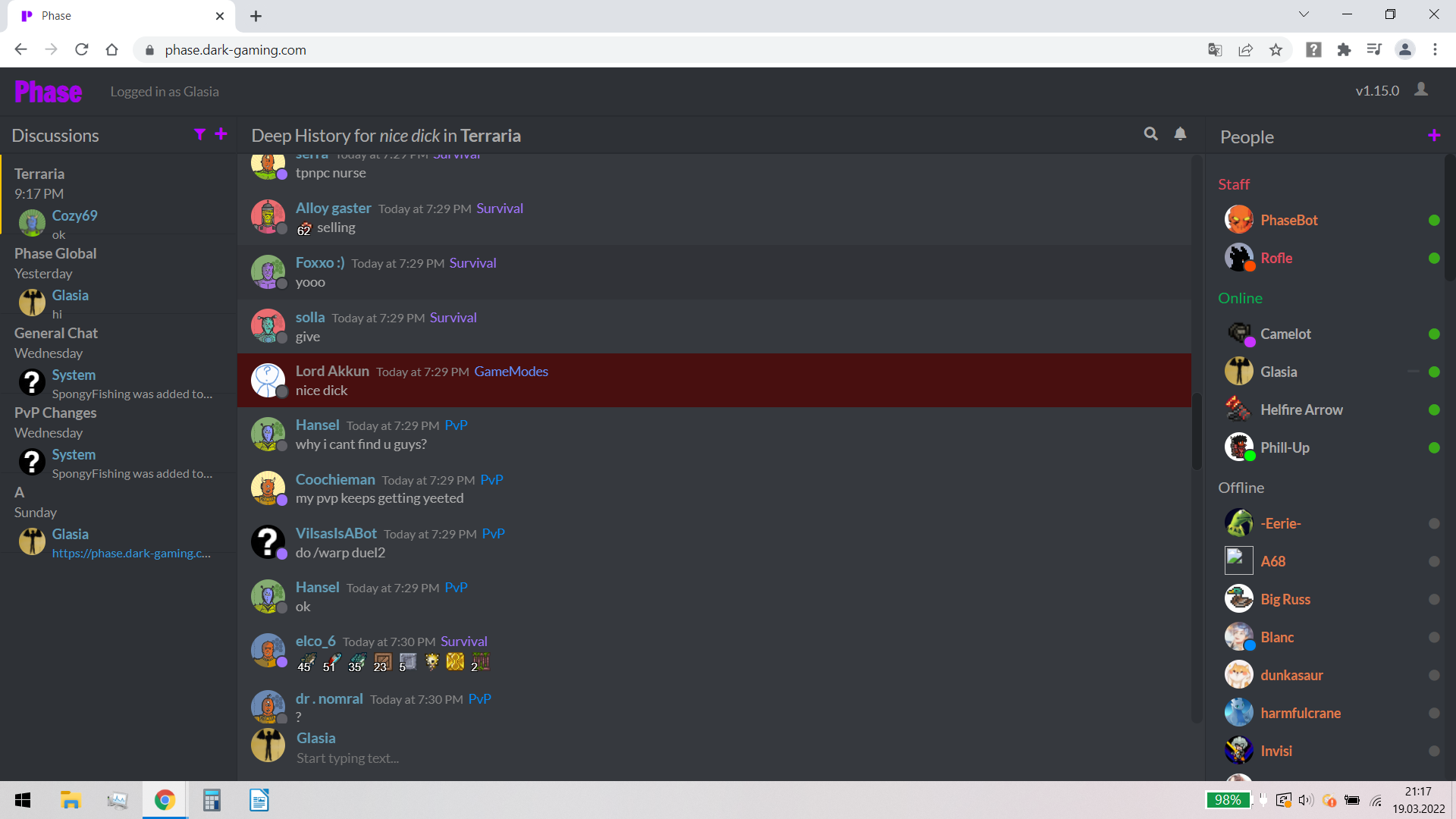1456x819 pixels.
Task: Click the PhaseBot avatar in Staff
Action: pyautogui.click(x=1238, y=220)
